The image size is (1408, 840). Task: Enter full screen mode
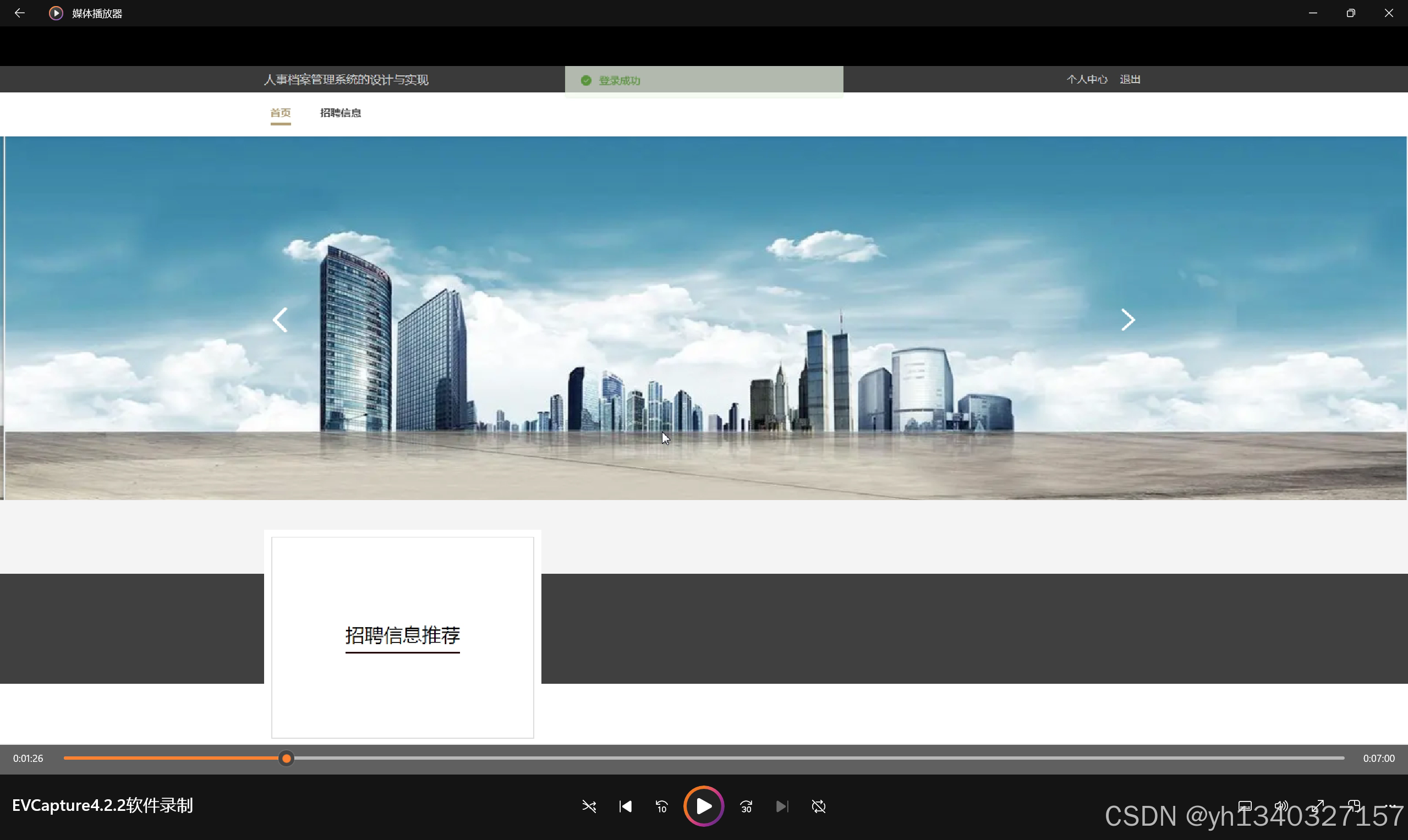coord(1318,806)
